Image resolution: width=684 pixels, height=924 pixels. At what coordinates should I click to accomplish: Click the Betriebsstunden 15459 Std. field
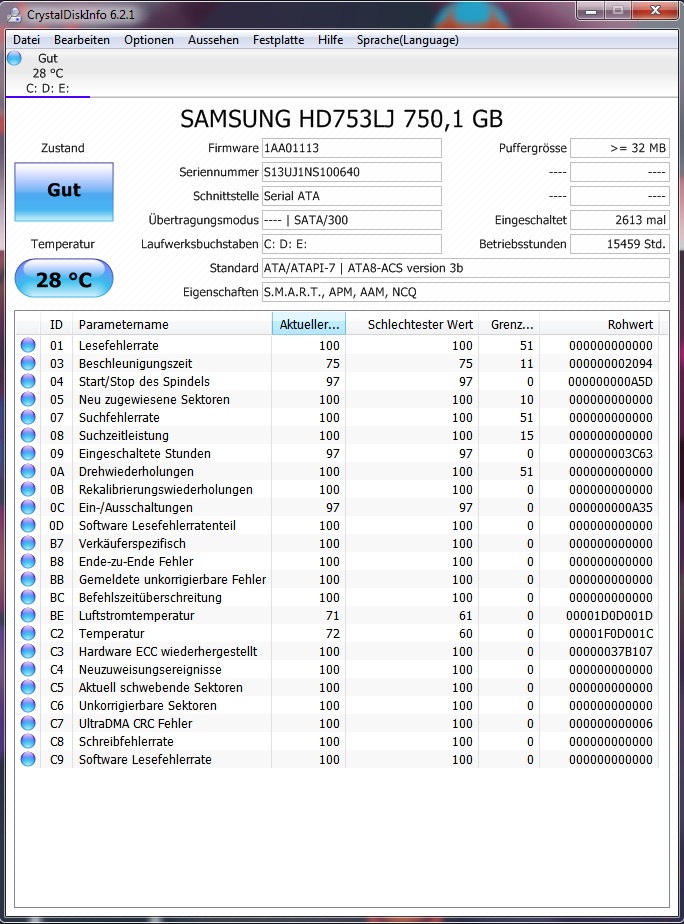tap(620, 244)
